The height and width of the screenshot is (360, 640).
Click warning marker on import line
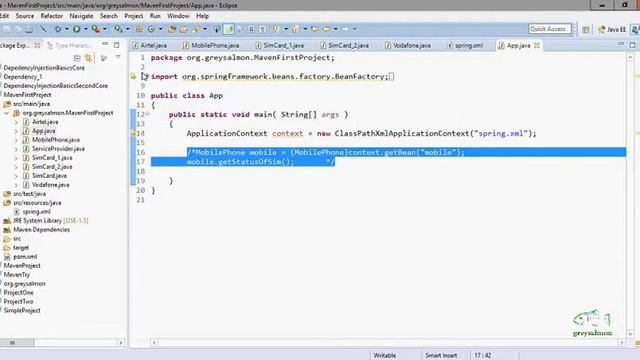pos(133,76)
